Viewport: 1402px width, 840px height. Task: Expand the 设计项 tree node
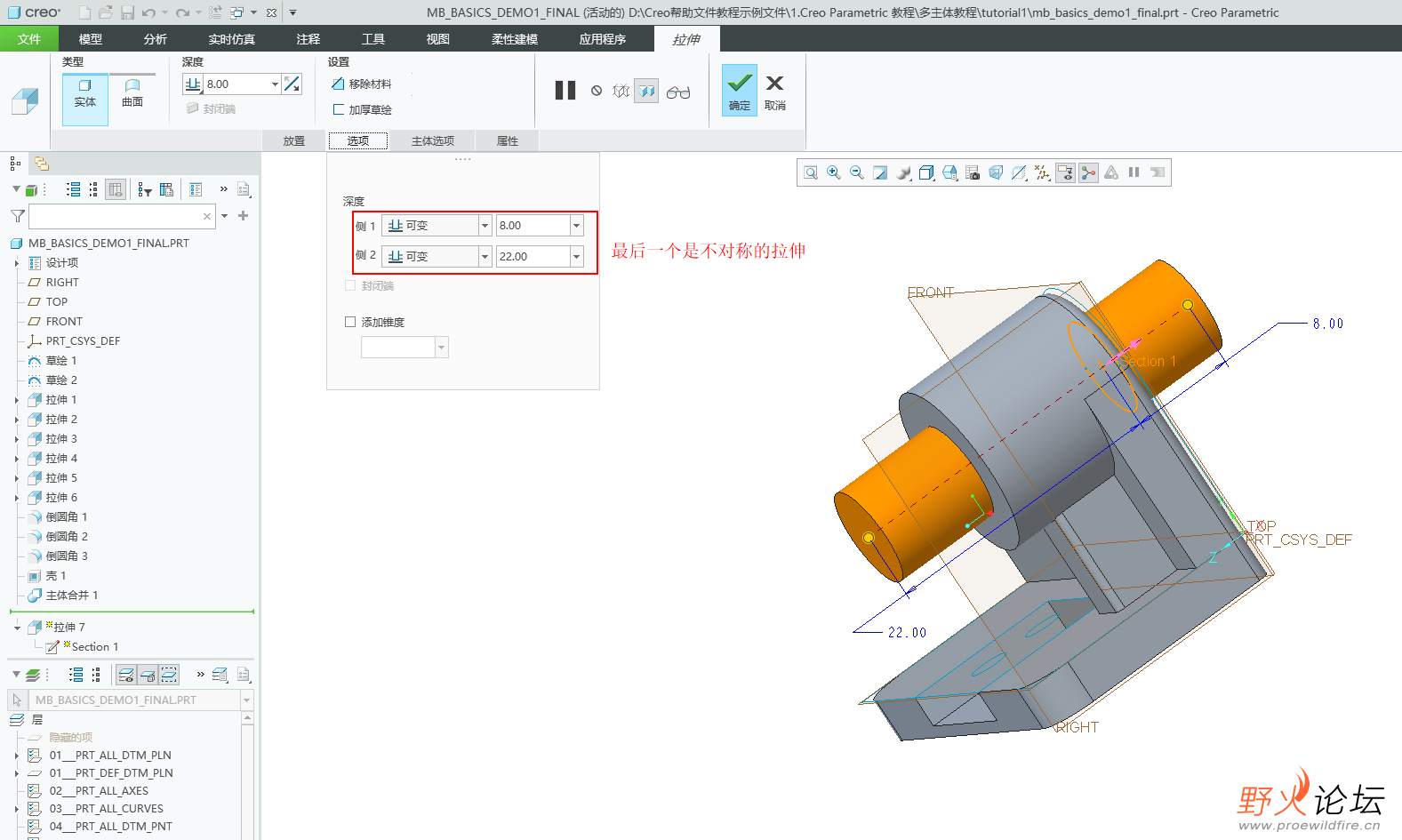16,263
